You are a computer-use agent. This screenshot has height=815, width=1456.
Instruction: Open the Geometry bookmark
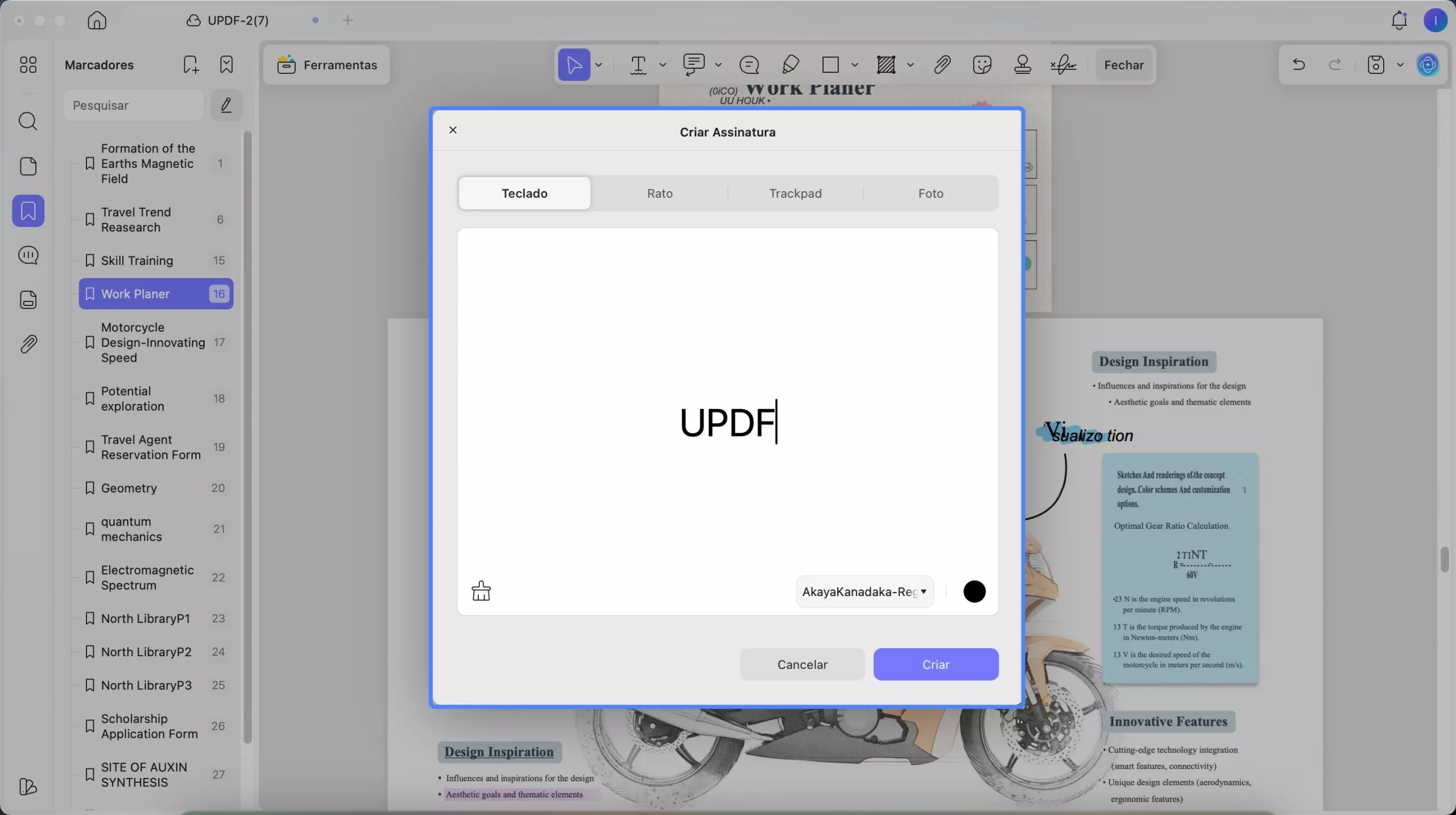156,488
